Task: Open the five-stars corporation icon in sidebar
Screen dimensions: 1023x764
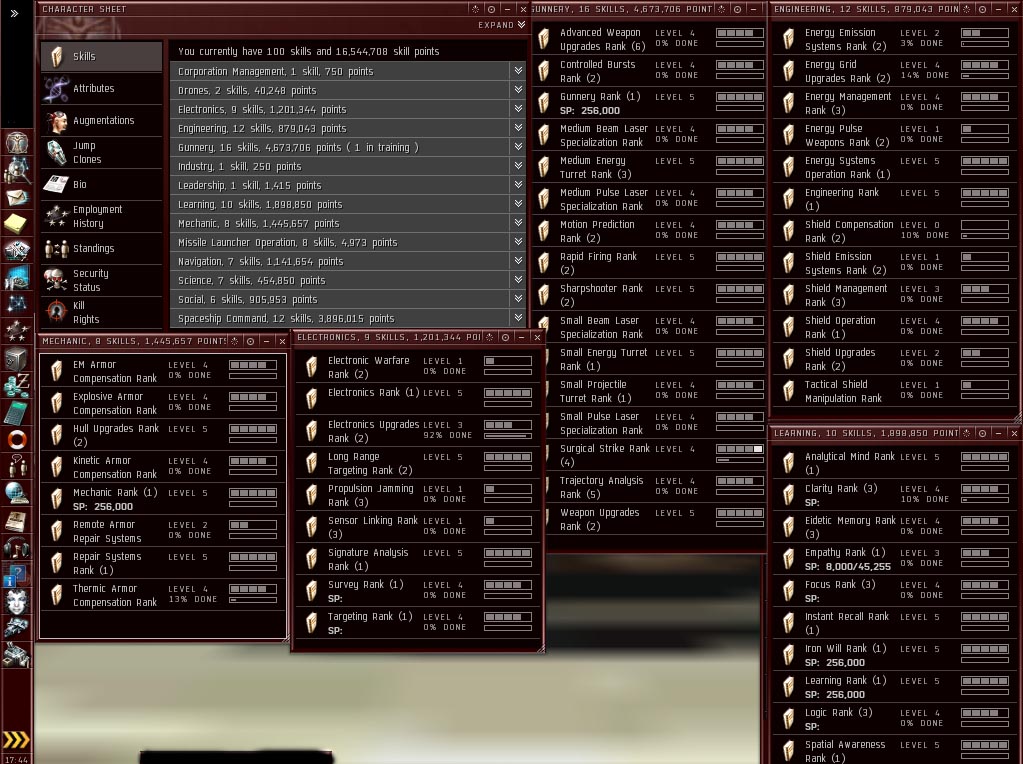Action: point(17,331)
